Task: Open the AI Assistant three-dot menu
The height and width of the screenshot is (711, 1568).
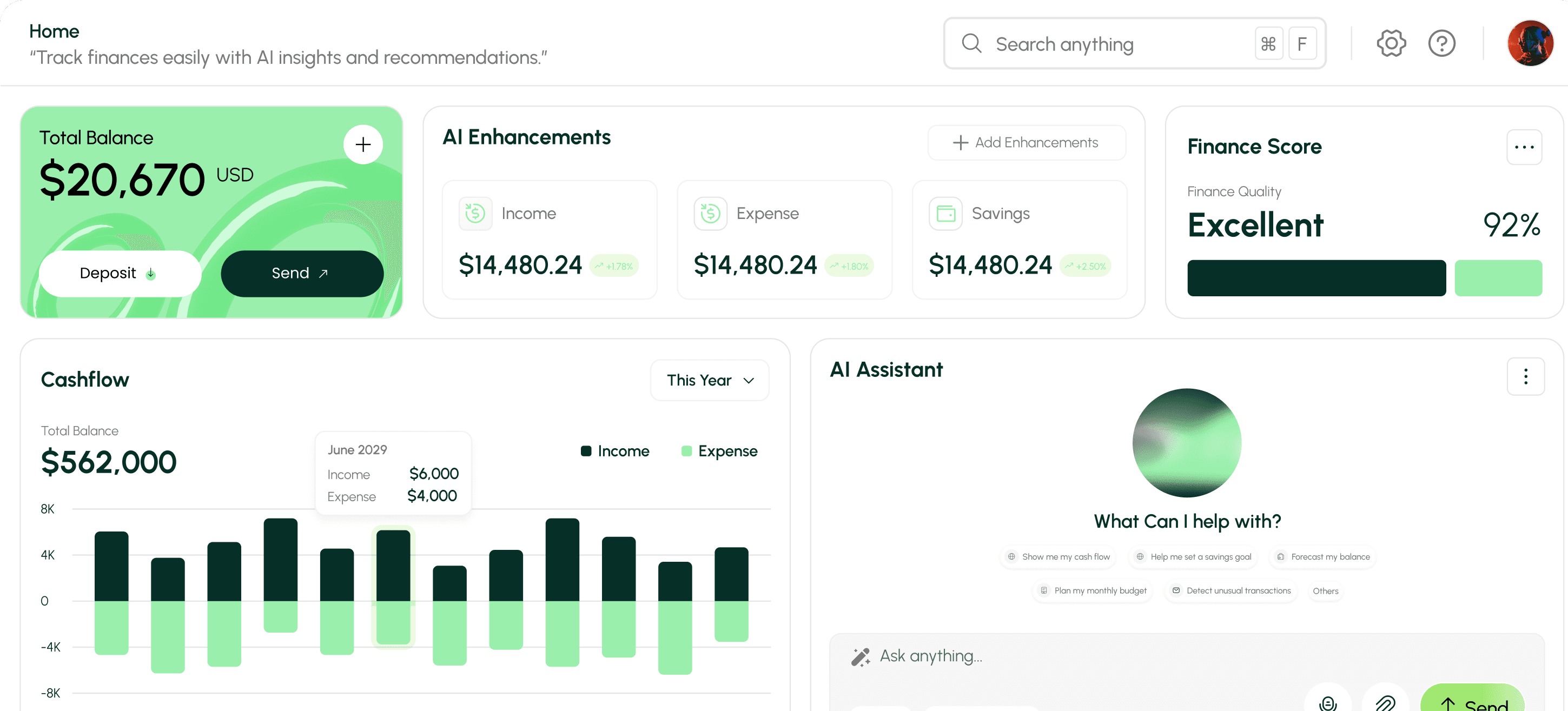Action: 1525,376
